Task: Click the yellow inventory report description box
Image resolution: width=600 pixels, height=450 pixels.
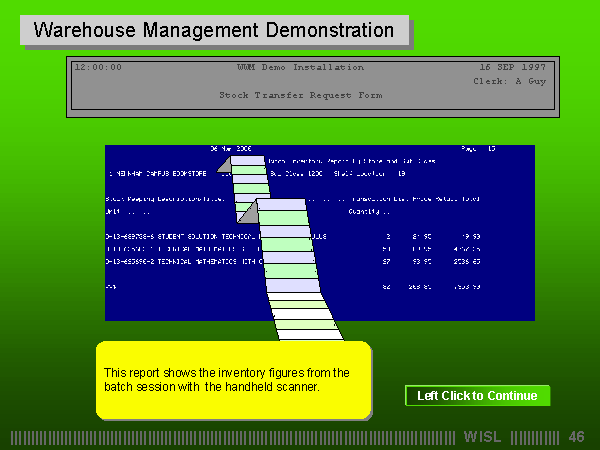Action: point(233,379)
